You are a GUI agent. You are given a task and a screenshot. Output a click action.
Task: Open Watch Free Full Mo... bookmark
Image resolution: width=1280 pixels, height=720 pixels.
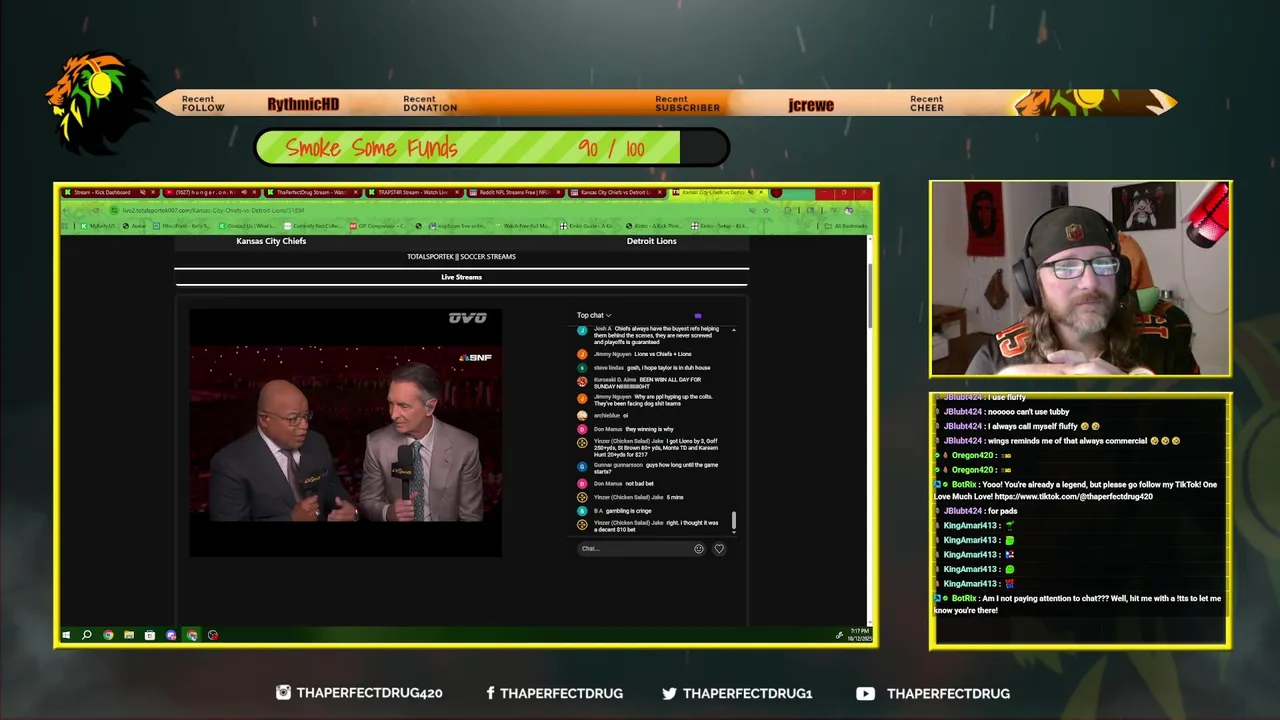tap(523, 226)
